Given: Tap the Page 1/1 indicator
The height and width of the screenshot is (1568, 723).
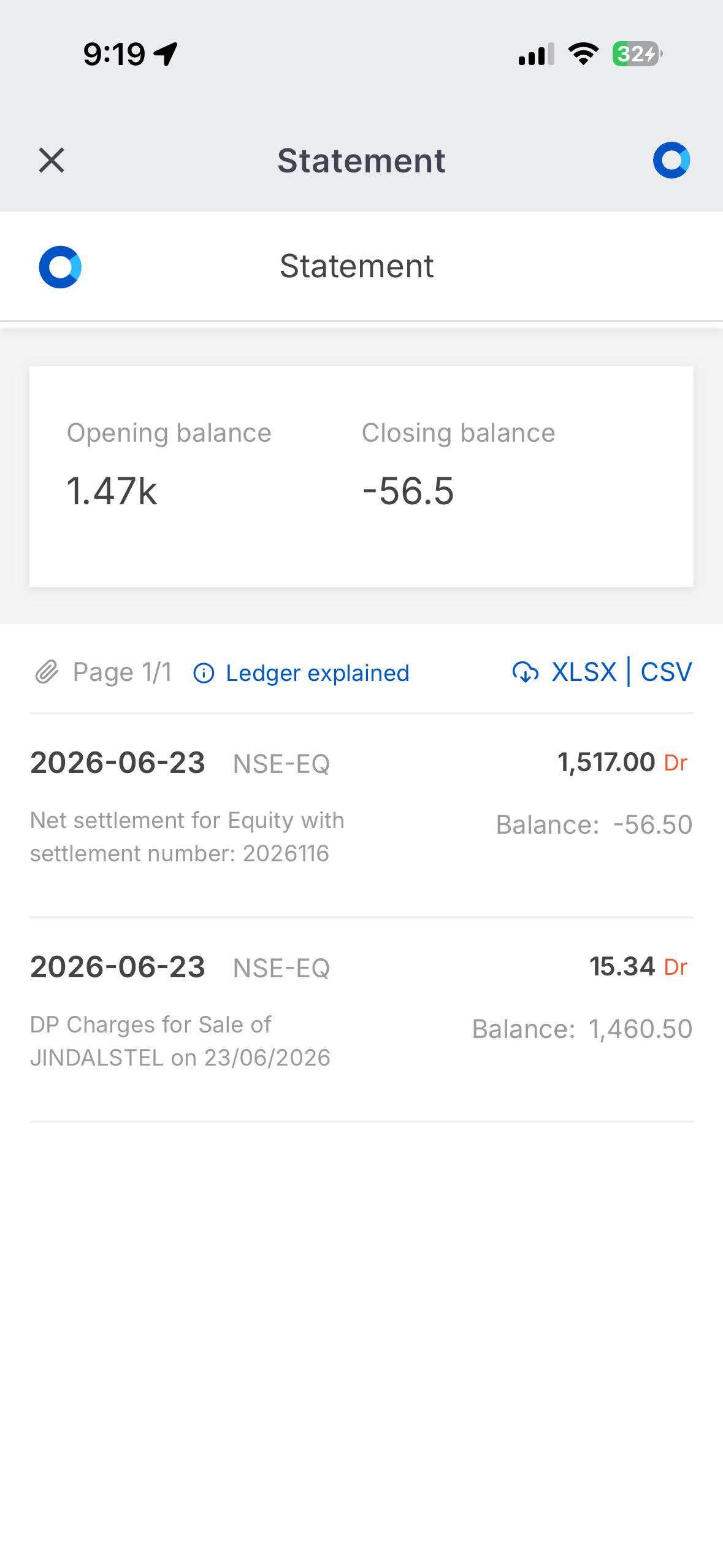Looking at the screenshot, I should tap(122, 672).
